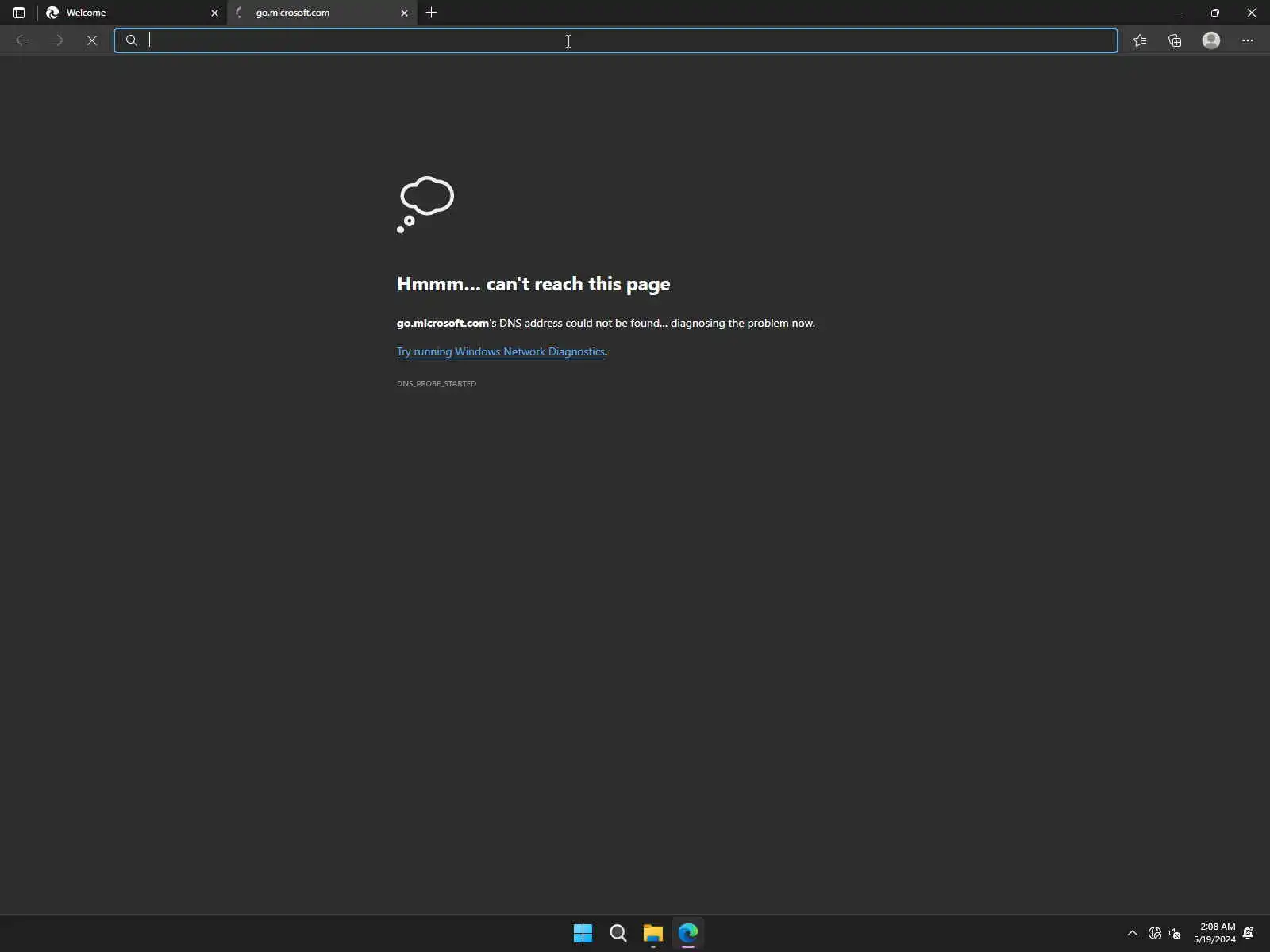Open the muted volume tray icon
The image size is (1270, 952).
[1176, 933]
